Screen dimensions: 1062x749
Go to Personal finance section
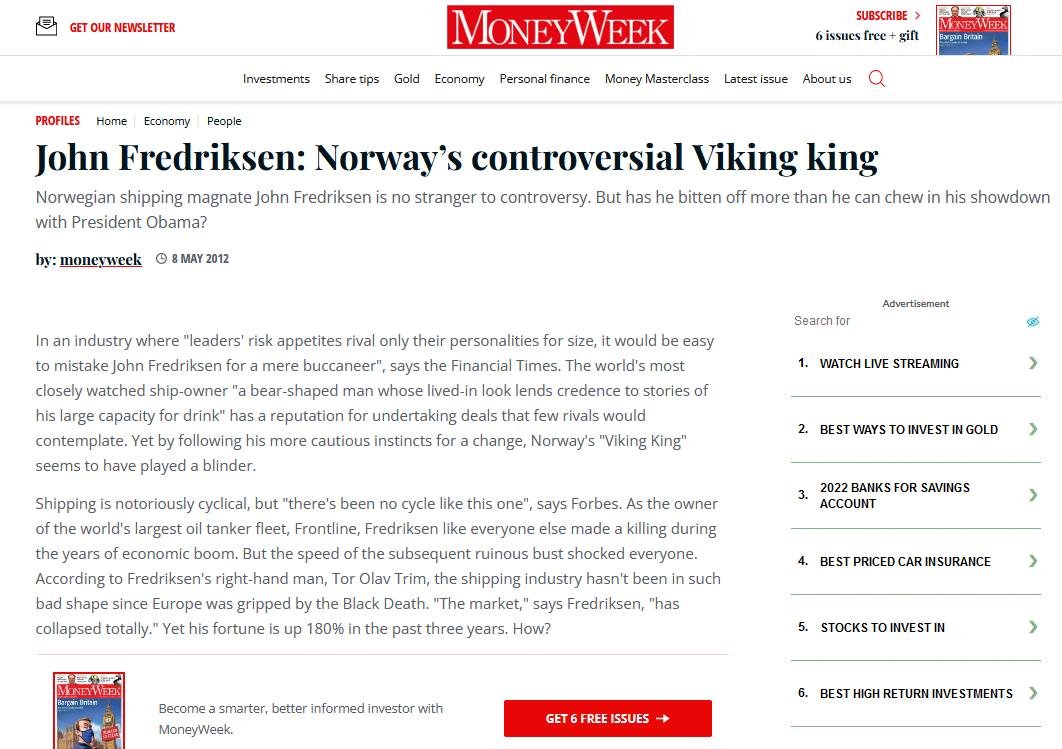pyautogui.click(x=544, y=79)
